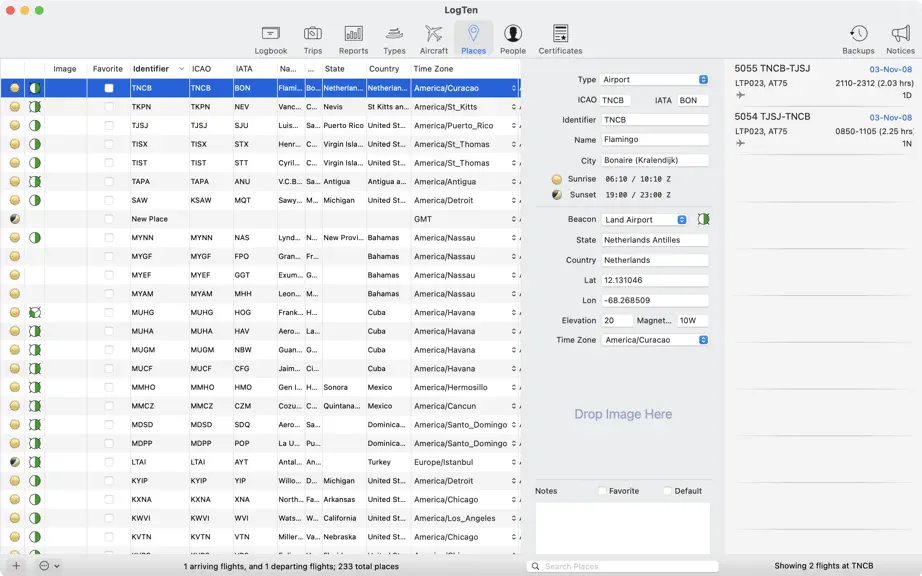Viewport: 922px width, 576px height.
Task: Open time zone stepper for America/Los_Angeles row
Action: tap(513, 518)
